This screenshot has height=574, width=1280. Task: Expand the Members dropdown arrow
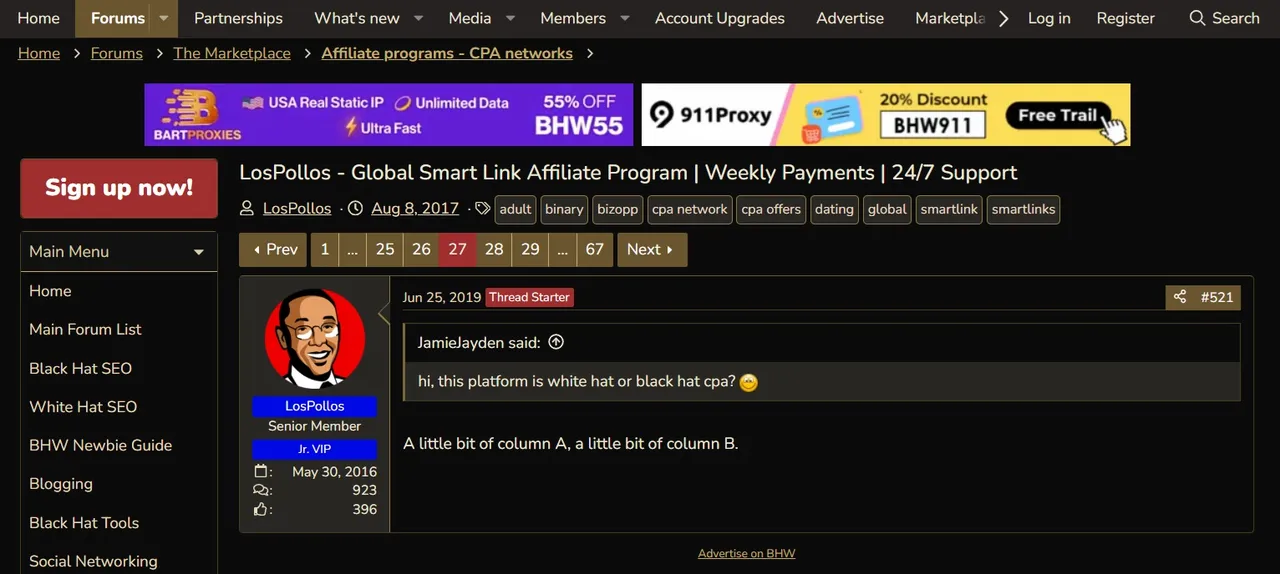point(624,18)
